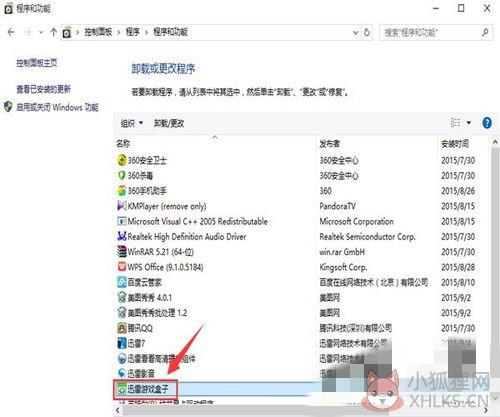Image resolution: width=500 pixels, height=417 pixels.
Task: Select WinRAR 5.21 (64-位) entry
Action: 160,252
